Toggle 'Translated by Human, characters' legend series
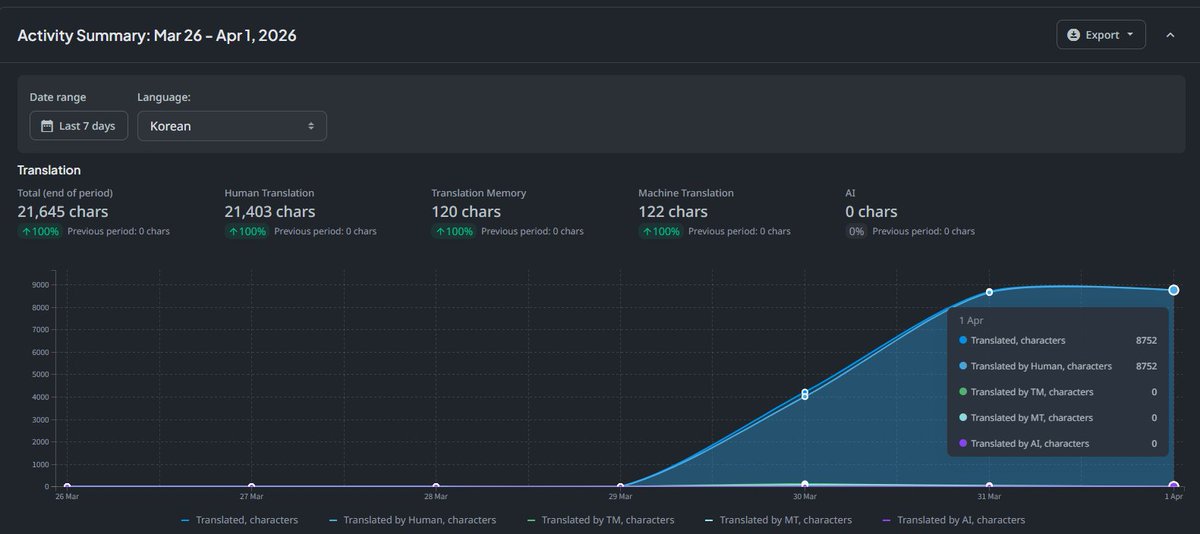 pyautogui.click(x=412, y=520)
